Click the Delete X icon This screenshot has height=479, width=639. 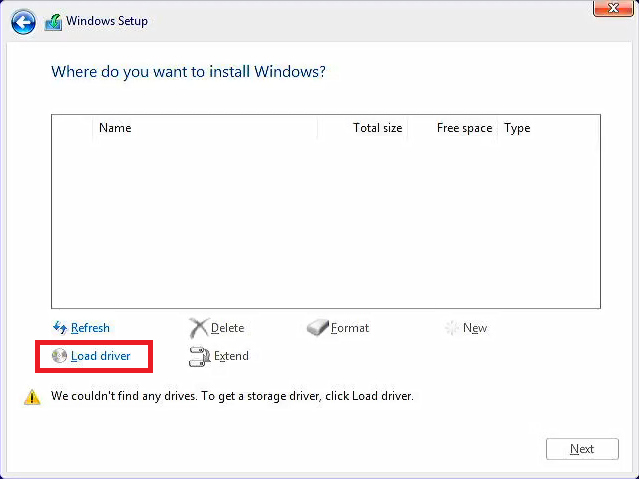(x=198, y=328)
